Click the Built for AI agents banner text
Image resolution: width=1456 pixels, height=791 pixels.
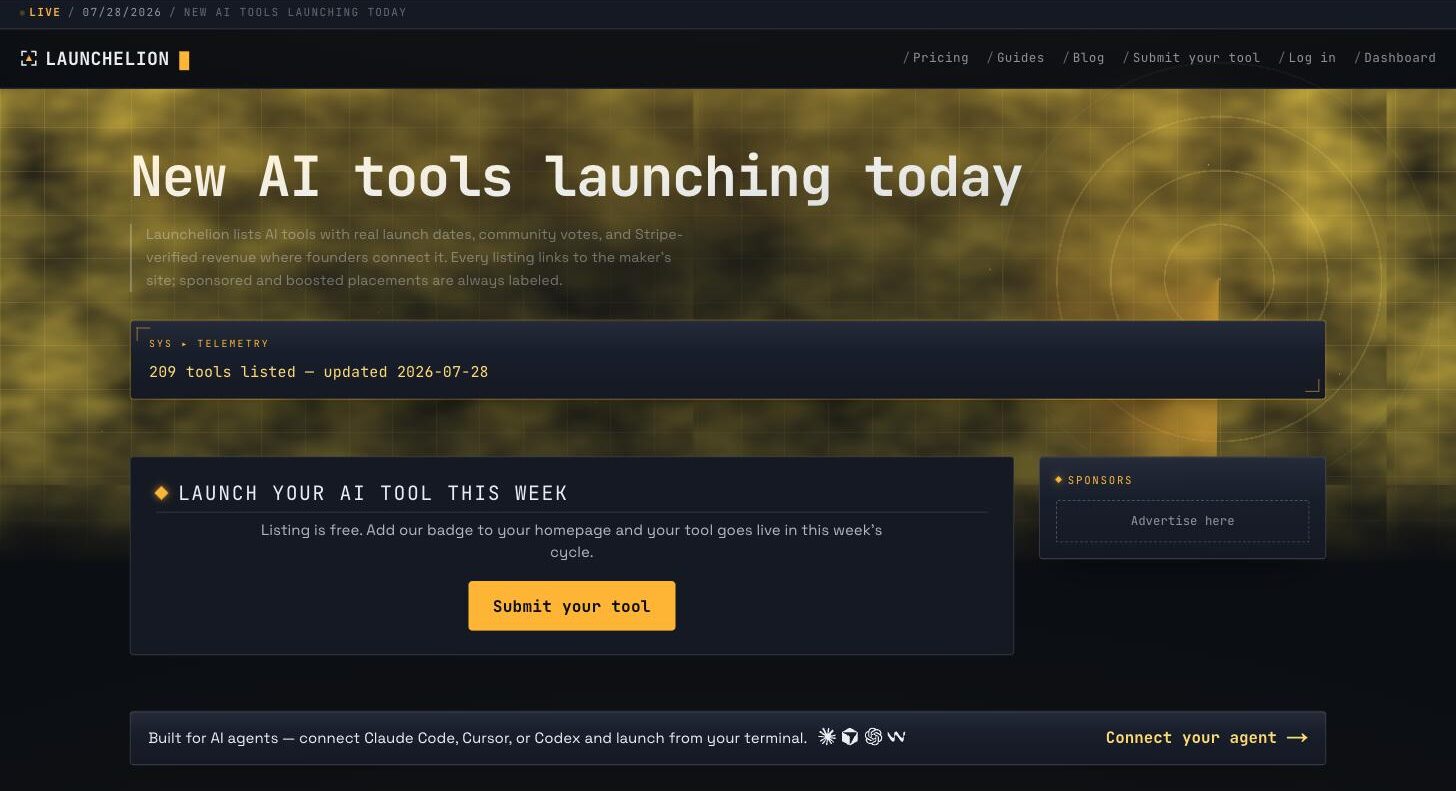(x=477, y=738)
